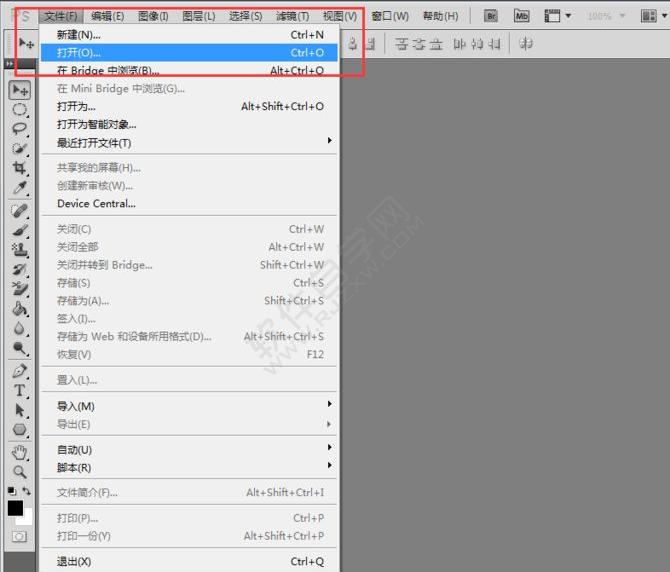Select the Dodge tool
This screenshot has width=670, height=572.
tap(20, 348)
